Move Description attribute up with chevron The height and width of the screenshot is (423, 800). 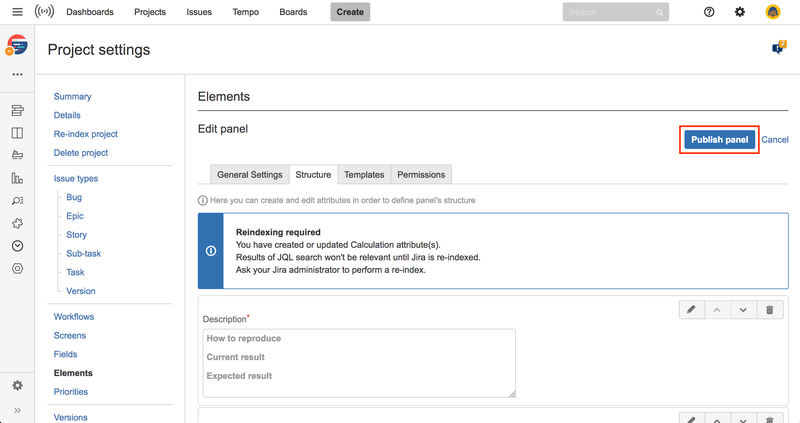pyautogui.click(x=717, y=310)
